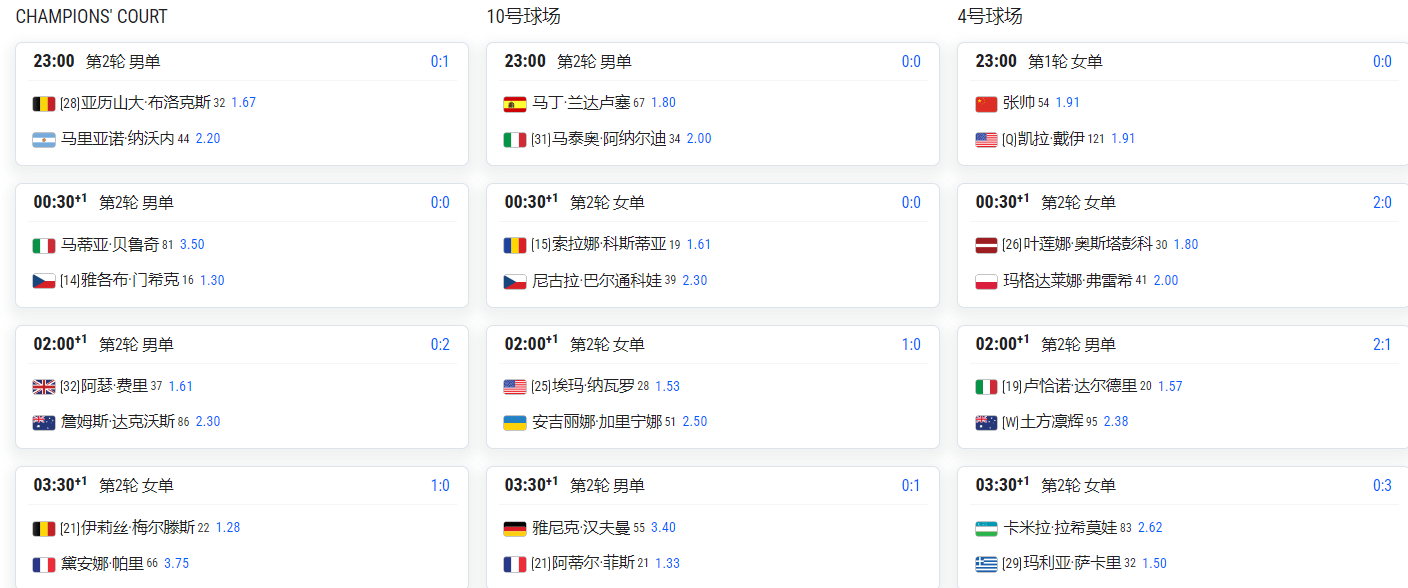Select odds 3.50 for 马蒂亚·贝鲁奇
Viewport: 1408px width, 588px height.
(x=192, y=245)
